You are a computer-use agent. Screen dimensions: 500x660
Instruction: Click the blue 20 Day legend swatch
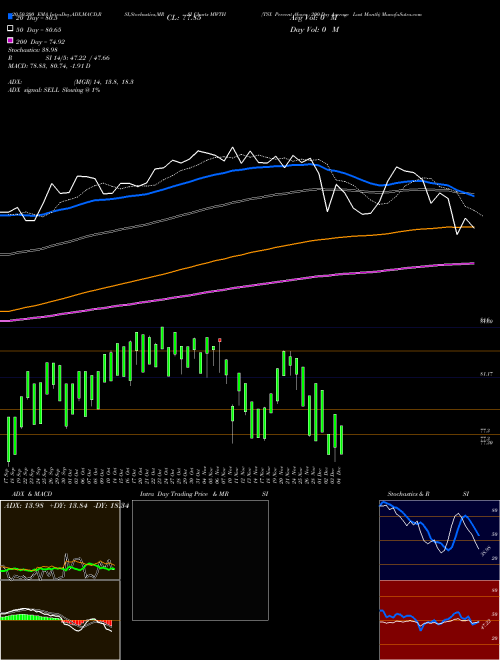(11, 17)
